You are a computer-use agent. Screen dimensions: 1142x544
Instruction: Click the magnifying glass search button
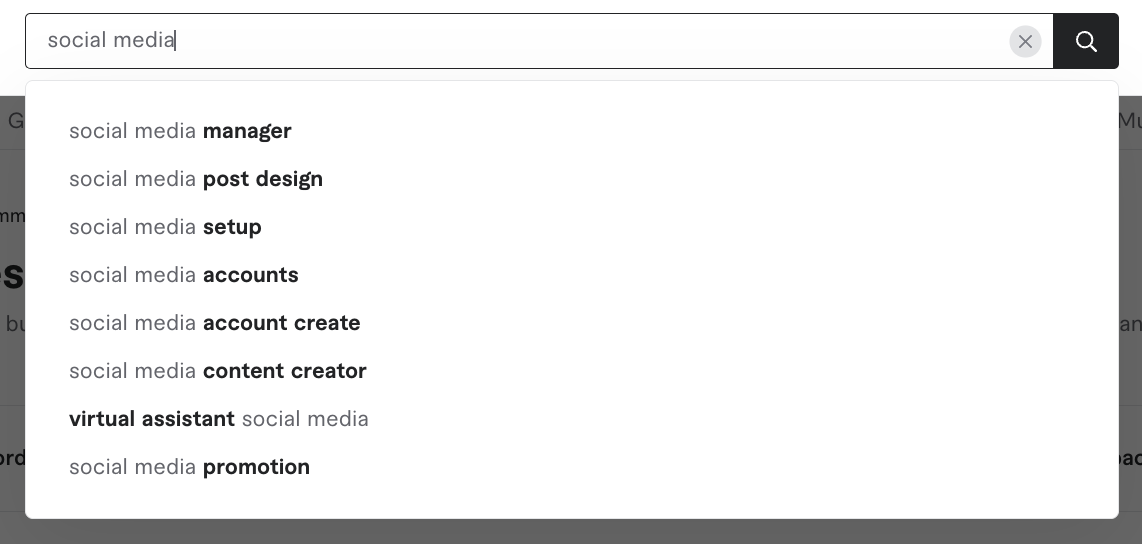[1086, 41]
